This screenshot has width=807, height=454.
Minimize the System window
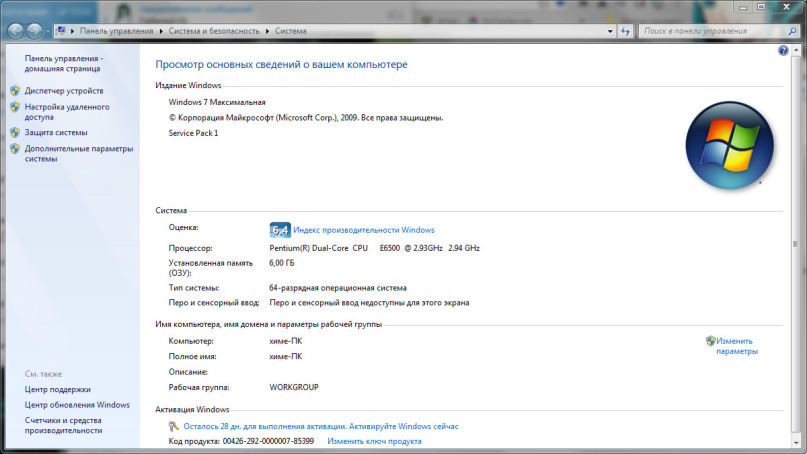coord(742,7)
